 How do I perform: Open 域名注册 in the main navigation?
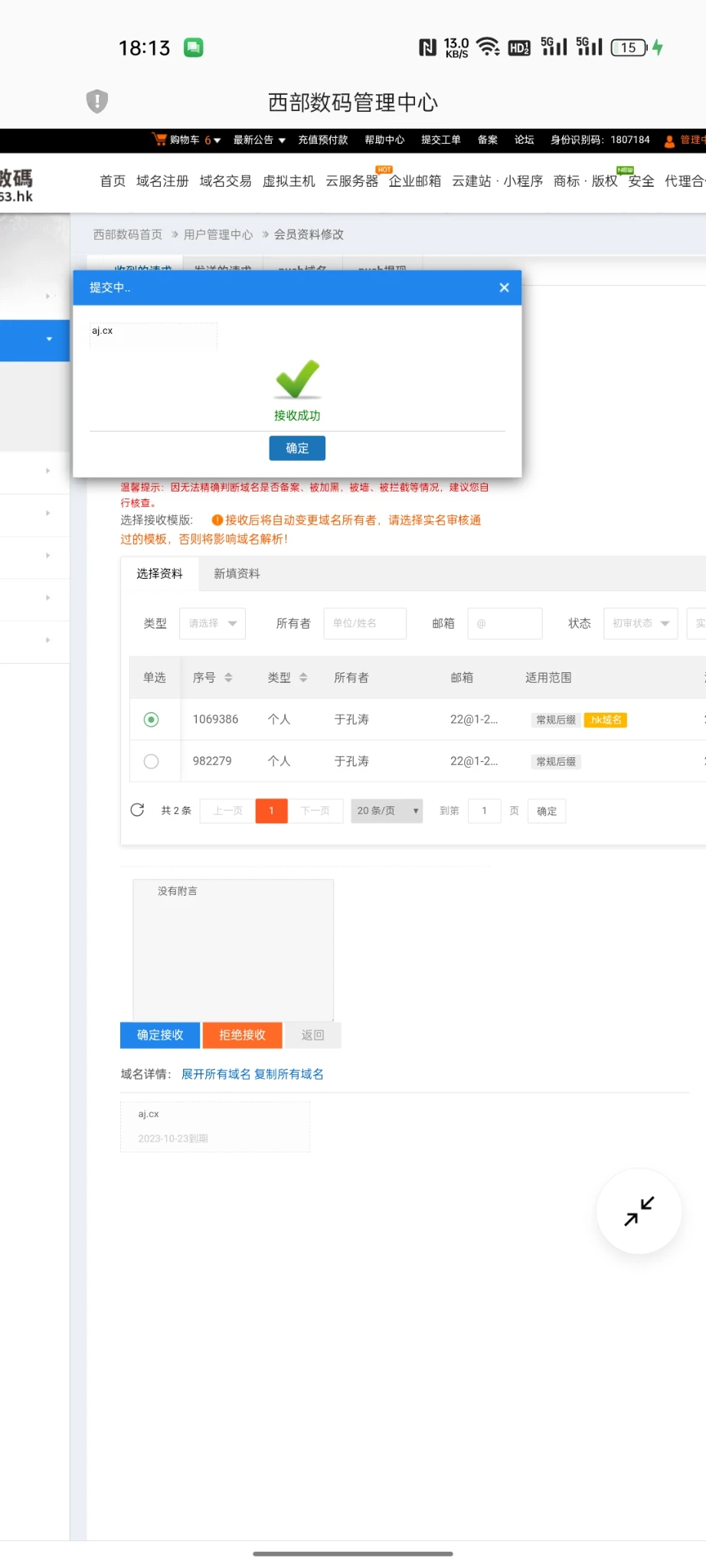tap(162, 181)
